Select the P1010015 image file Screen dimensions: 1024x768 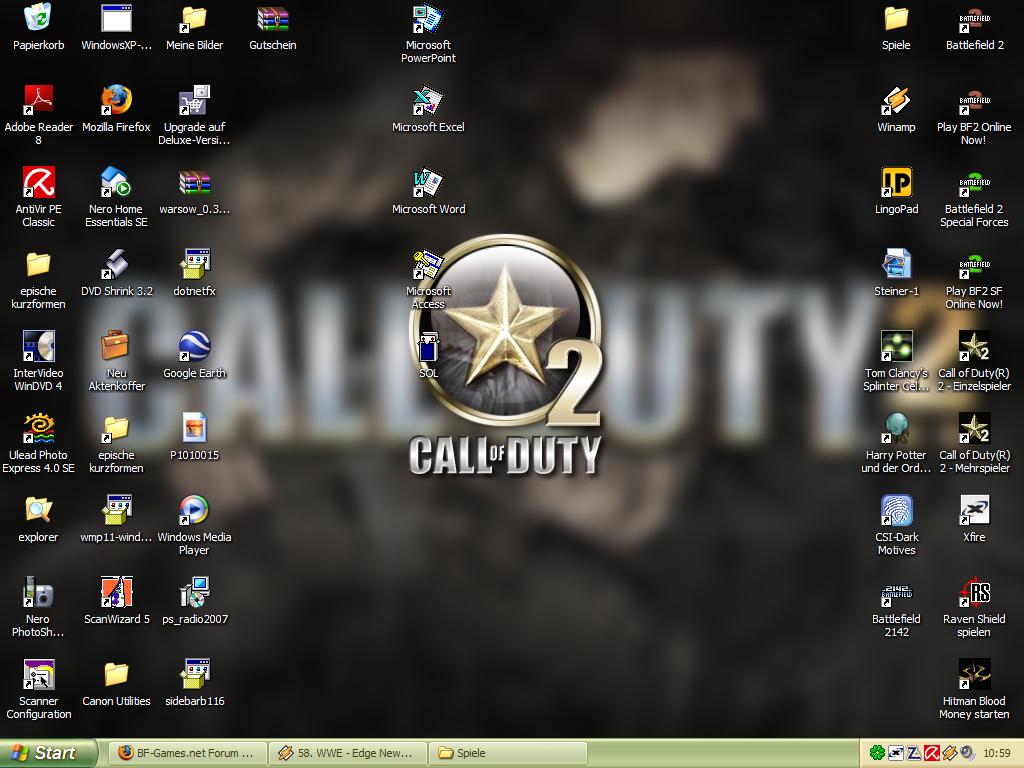click(194, 428)
